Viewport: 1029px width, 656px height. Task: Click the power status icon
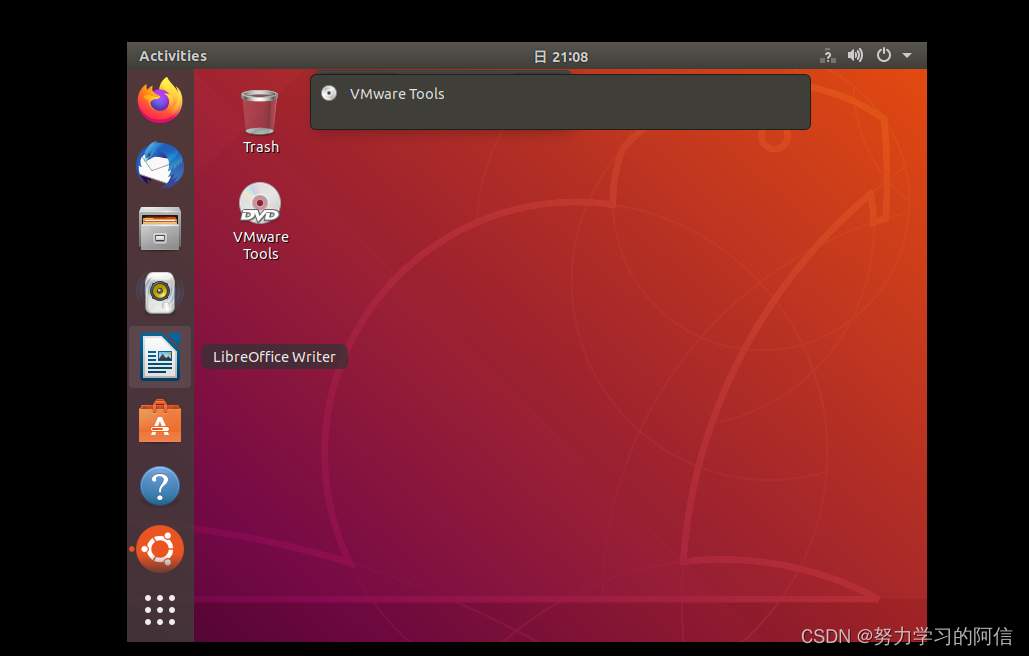point(883,56)
